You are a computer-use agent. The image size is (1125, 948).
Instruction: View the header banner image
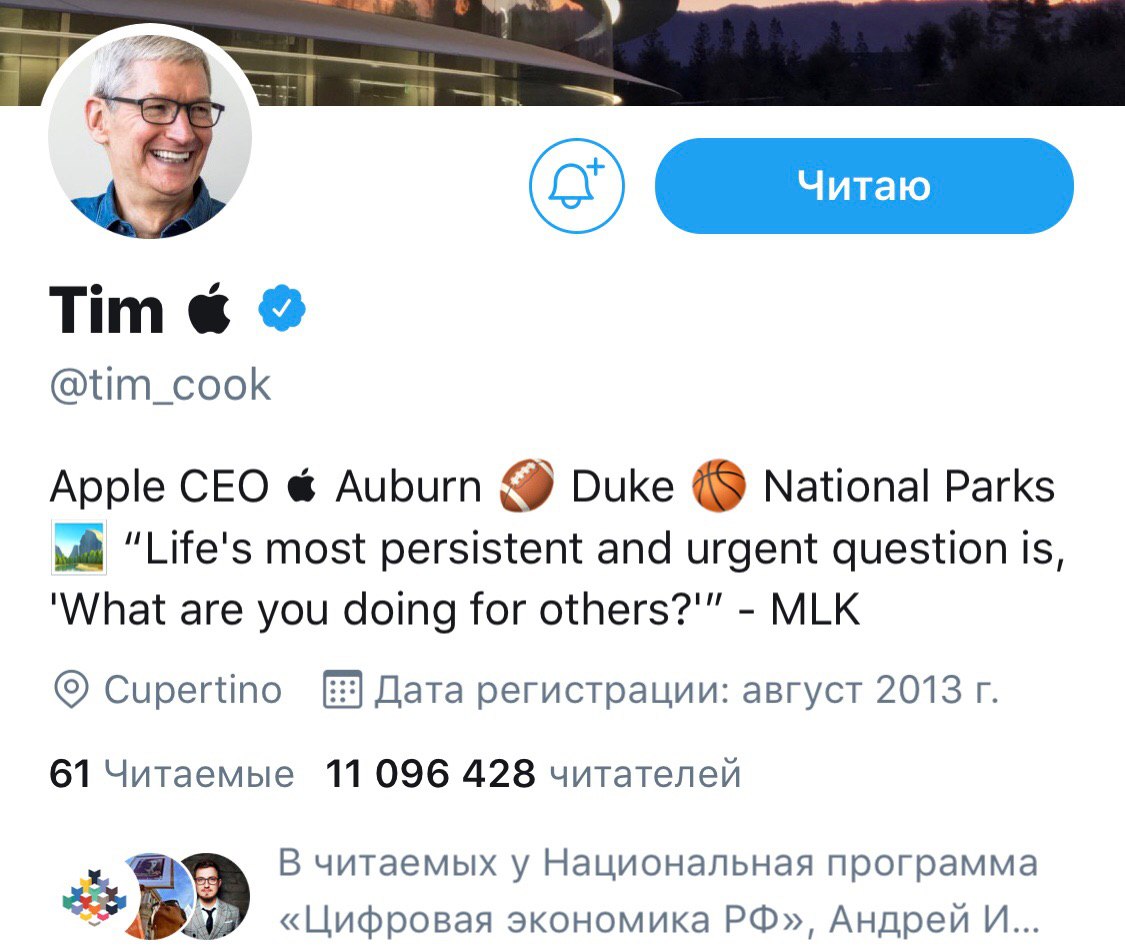(562, 52)
